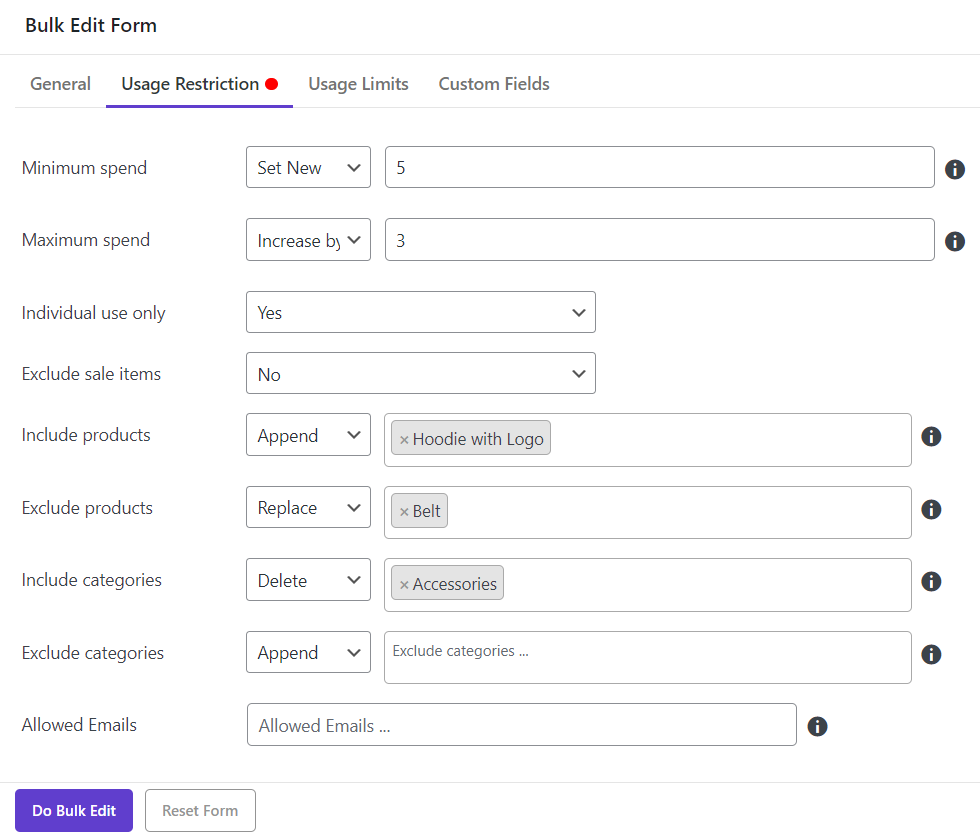
Task: Click info icon for Include products
Action: [x=931, y=436]
